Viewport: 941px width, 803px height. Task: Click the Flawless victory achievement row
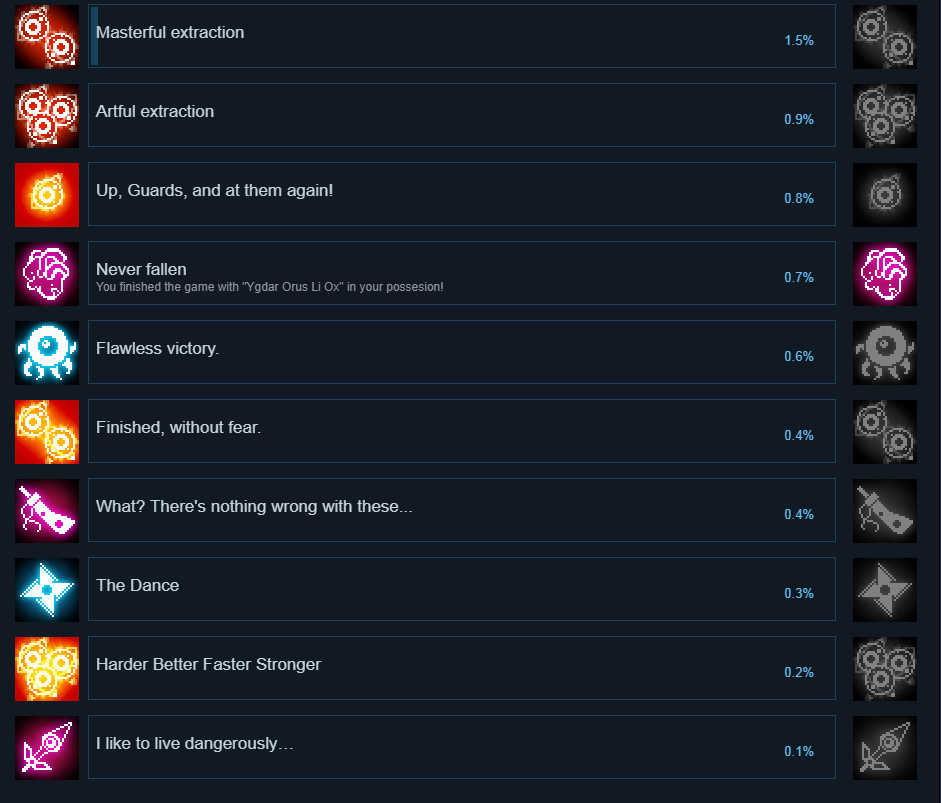461,352
